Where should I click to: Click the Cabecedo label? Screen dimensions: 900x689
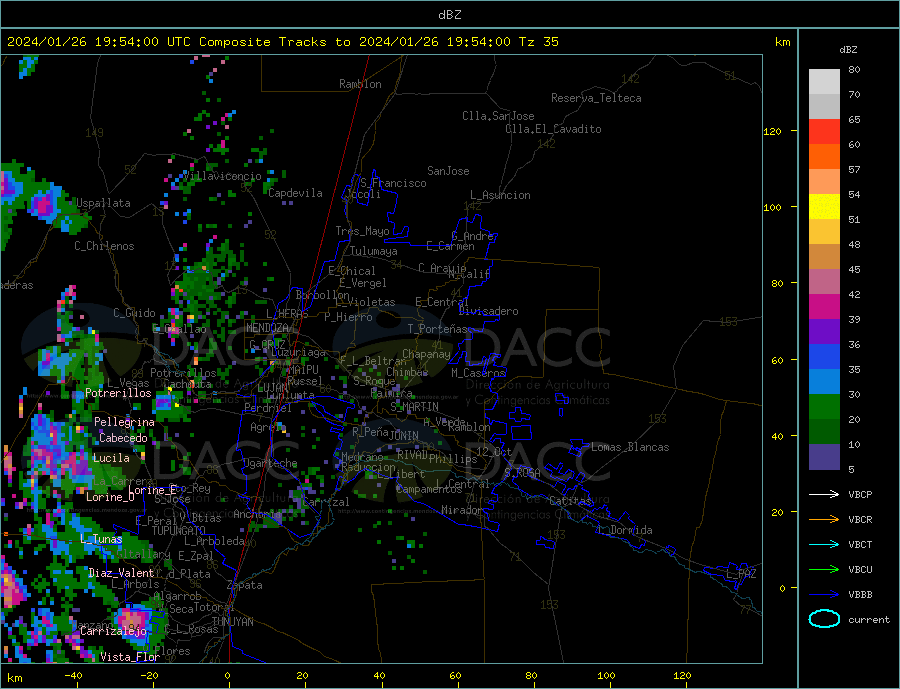[123, 438]
